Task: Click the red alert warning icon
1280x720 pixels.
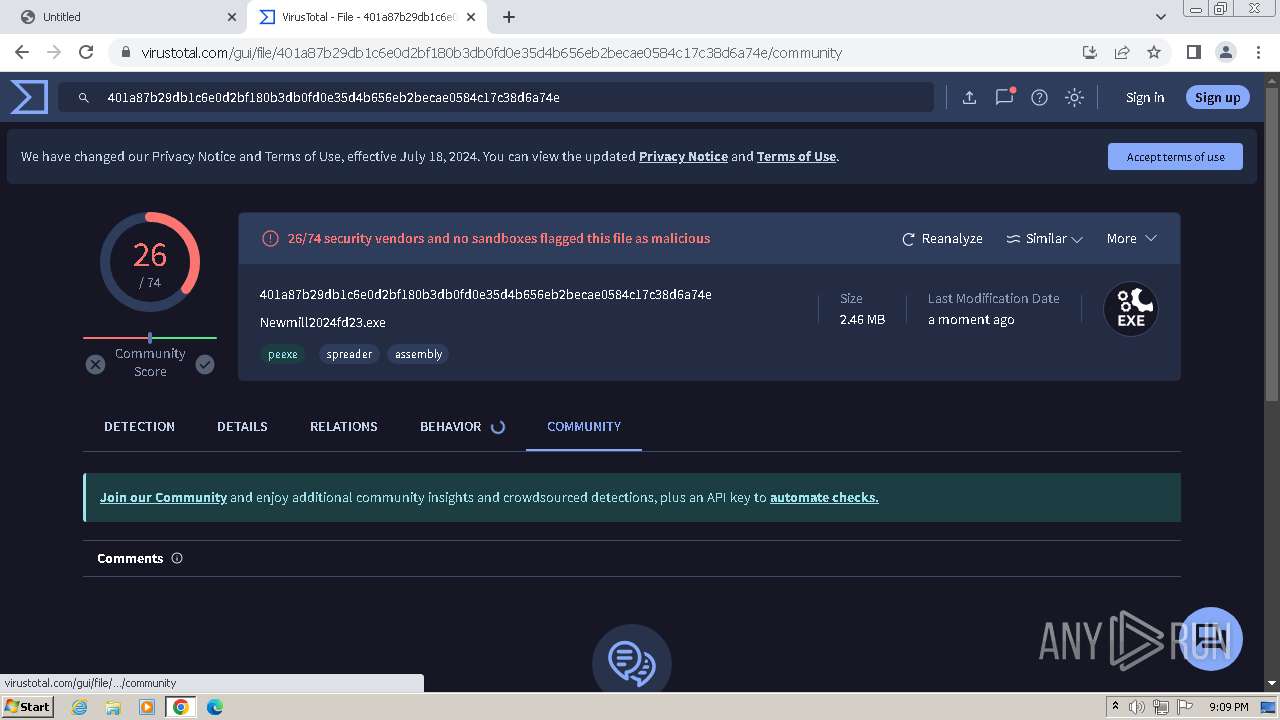Action: [270, 238]
